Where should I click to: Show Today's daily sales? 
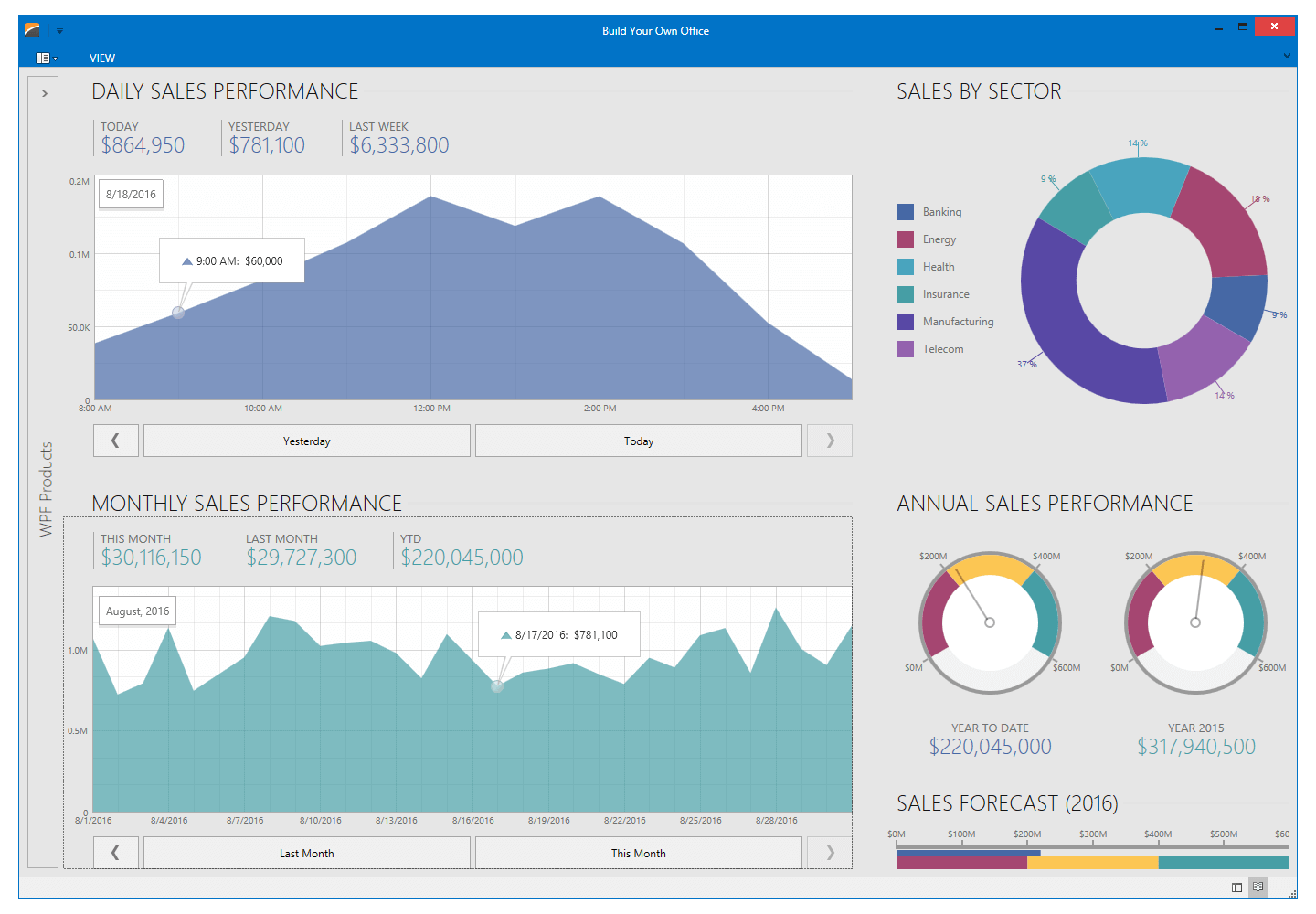[638, 441]
